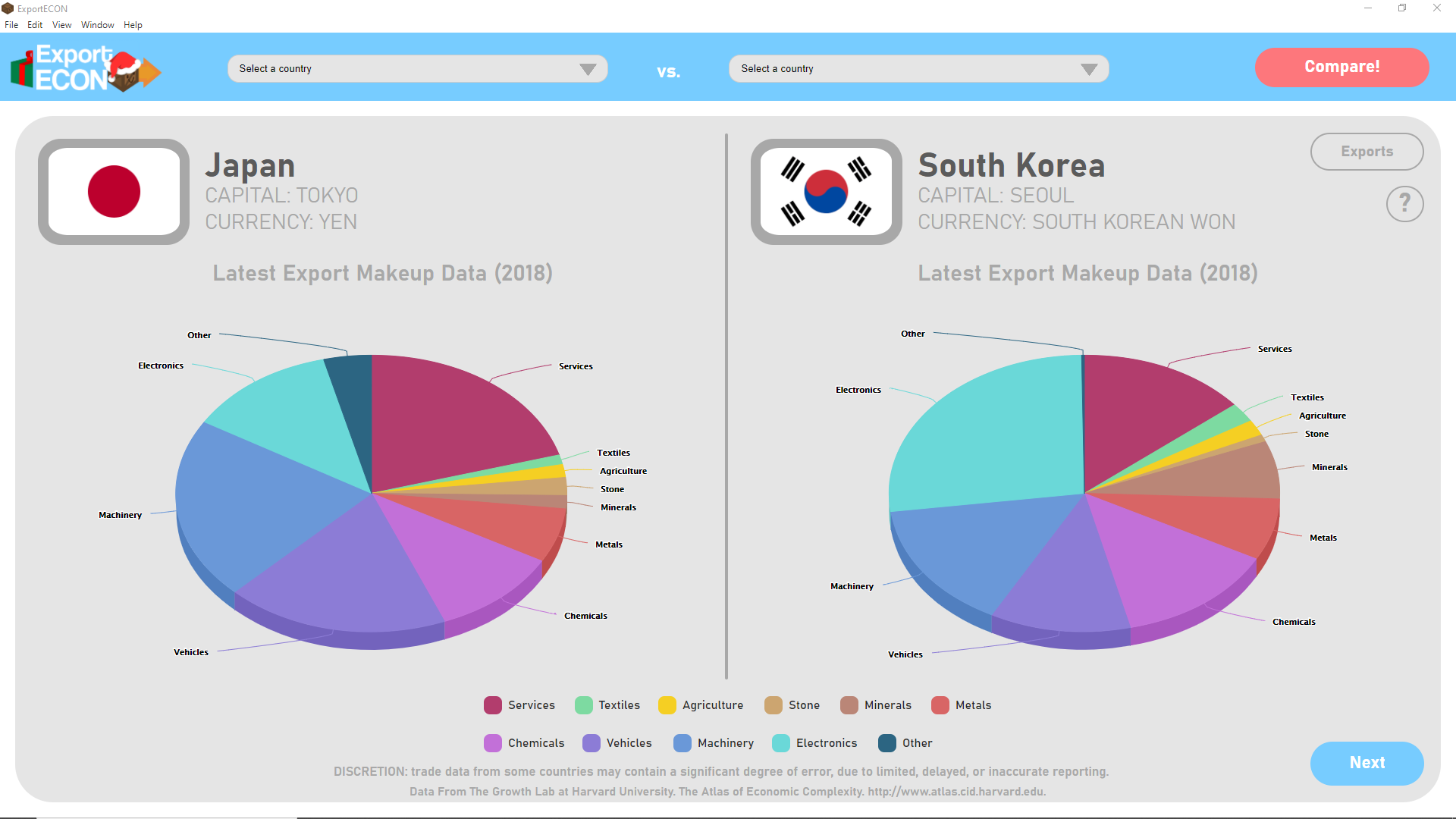Toggle the Electronics legend swatch
The width and height of the screenshot is (1456, 819).
click(x=781, y=743)
